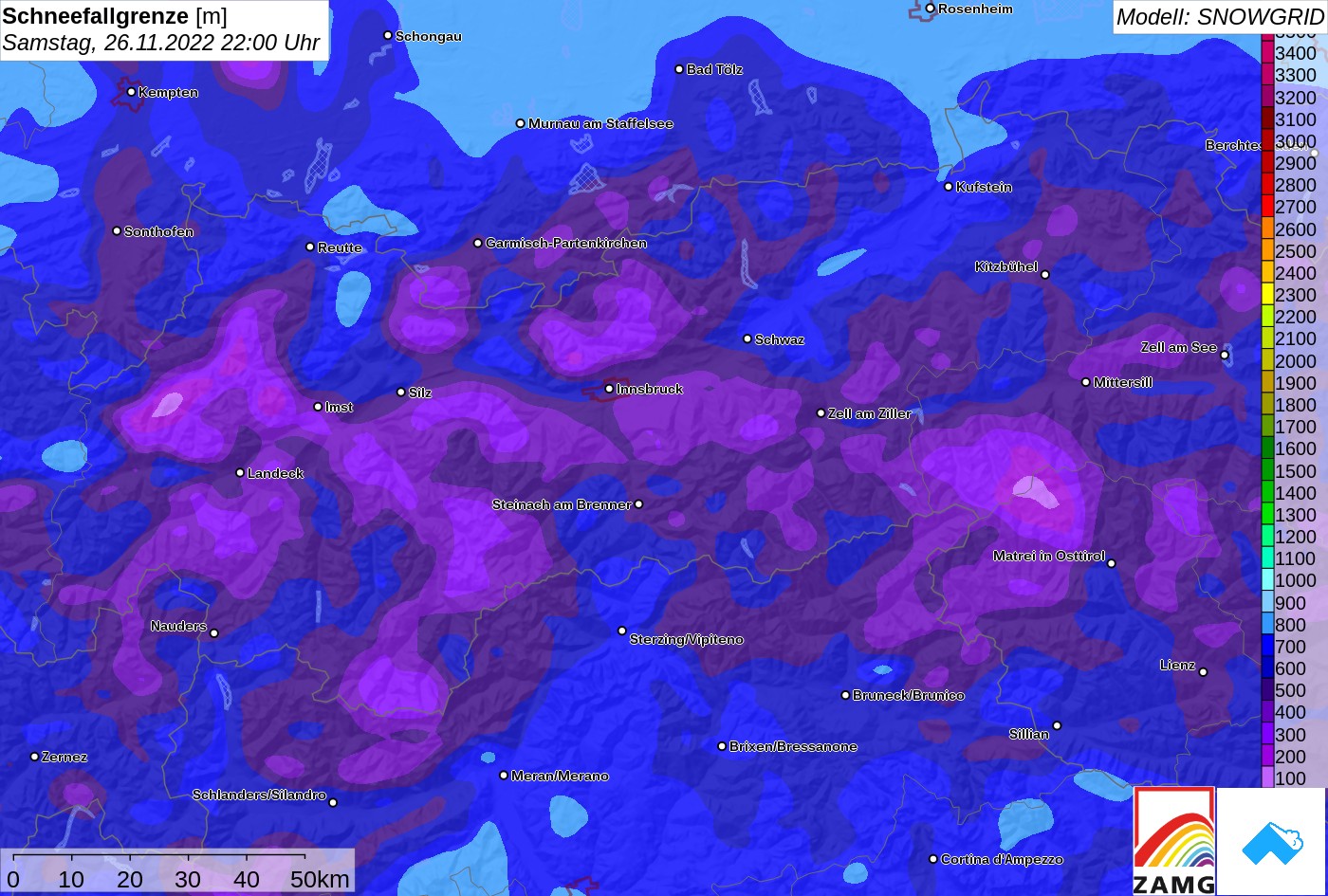1328x896 pixels.
Task: Click the Lienz city marker dot
Action: pyautogui.click(x=1203, y=672)
